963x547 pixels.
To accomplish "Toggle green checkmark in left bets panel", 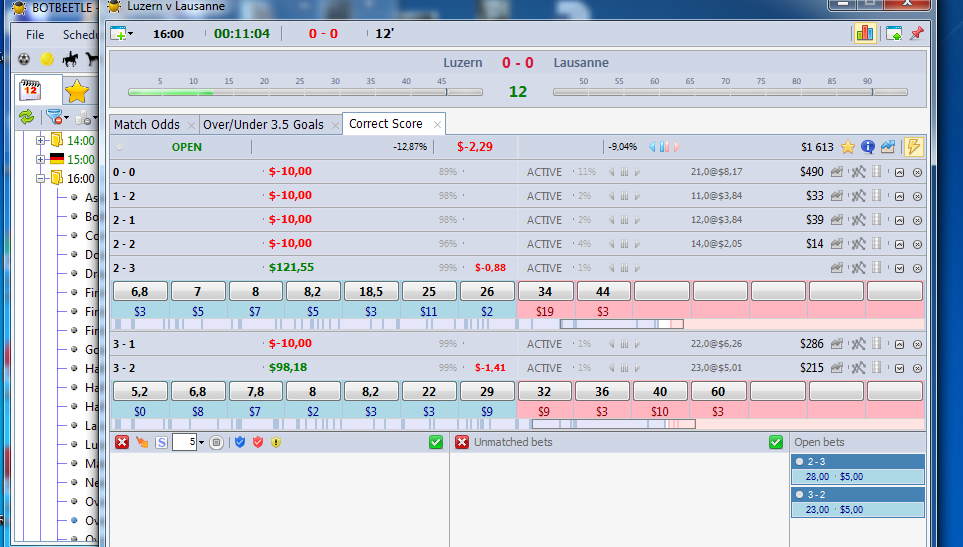I will tap(436, 442).
